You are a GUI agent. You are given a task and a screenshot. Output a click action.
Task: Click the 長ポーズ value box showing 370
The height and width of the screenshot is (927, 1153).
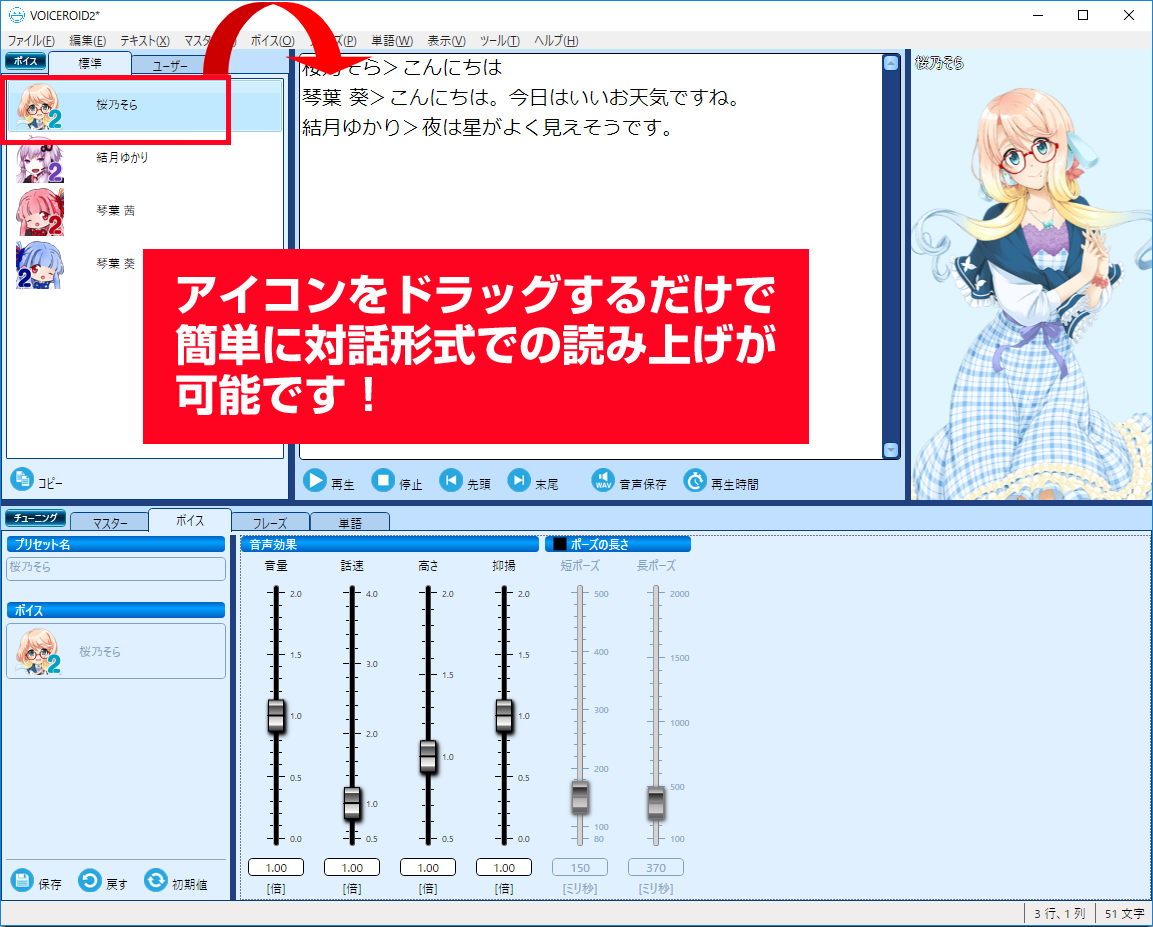pos(656,867)
